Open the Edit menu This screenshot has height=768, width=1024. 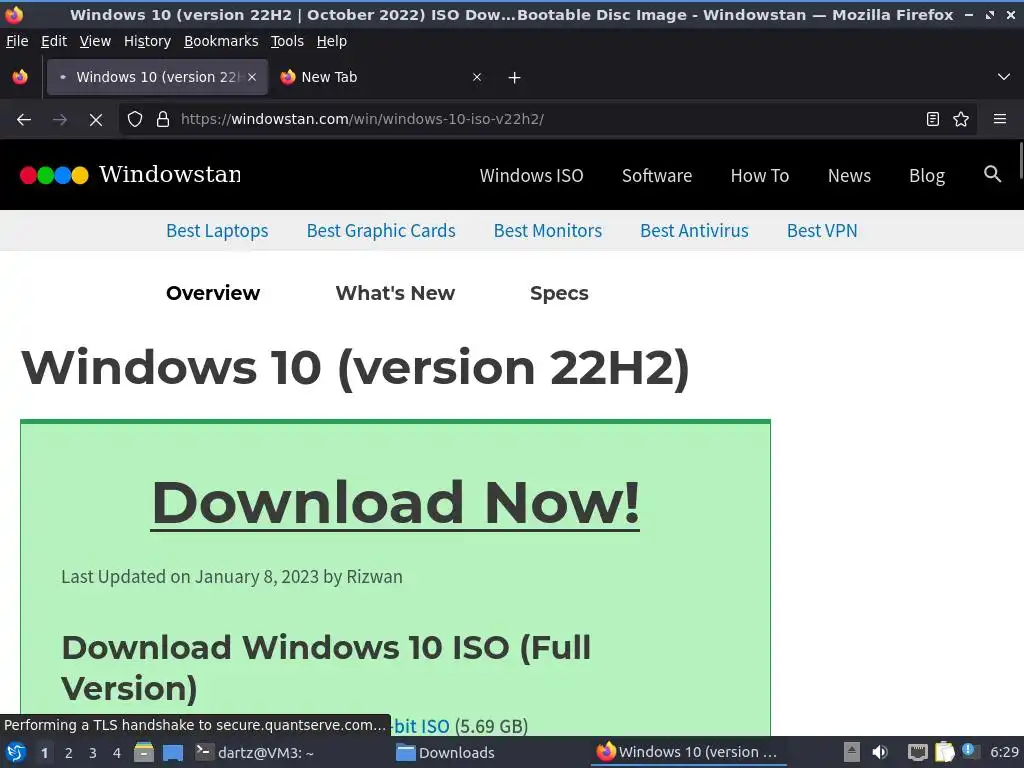click(54, 41)
